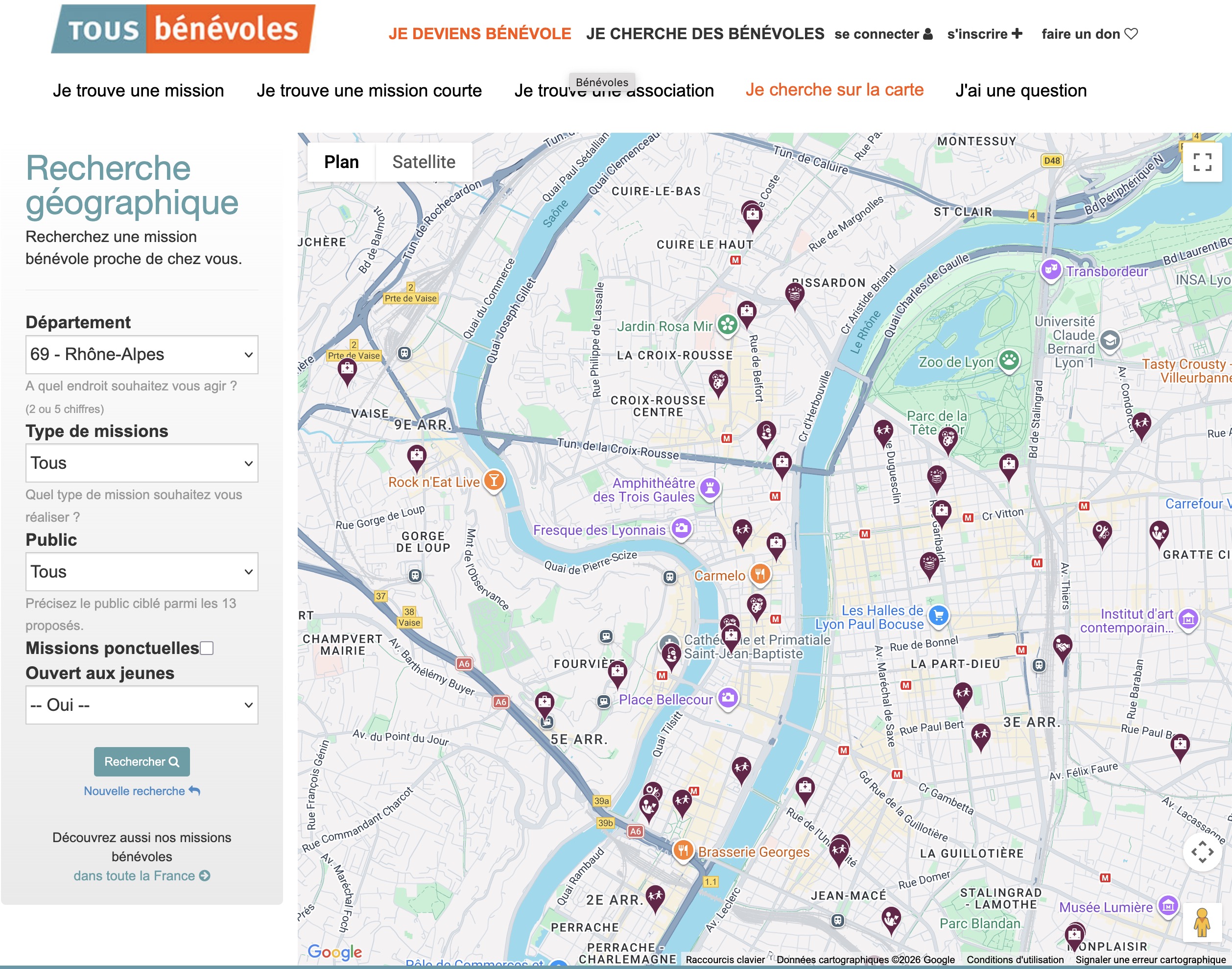Click the 'Nouvelle recherche' link
Screen dimensions: 1232x969
click(142, 791)
